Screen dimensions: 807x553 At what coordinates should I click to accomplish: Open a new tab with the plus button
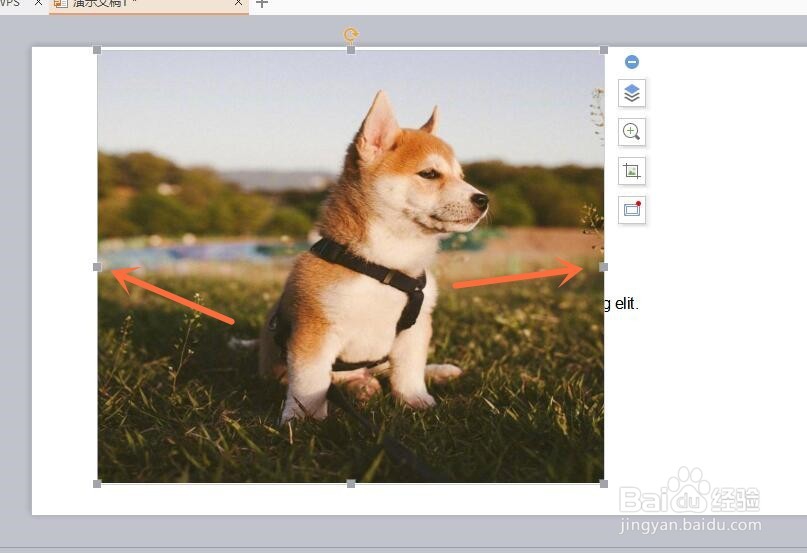coord(262,4)
